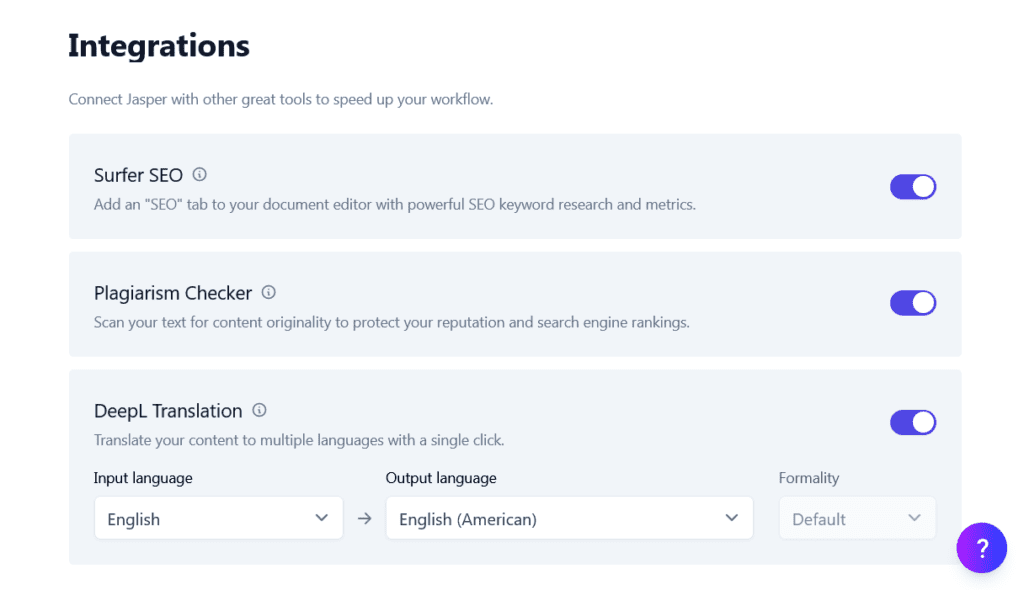Click the Input language dropdown chevron
Image resolution: width=1024 pixels, height=590 pixels.
322,518
